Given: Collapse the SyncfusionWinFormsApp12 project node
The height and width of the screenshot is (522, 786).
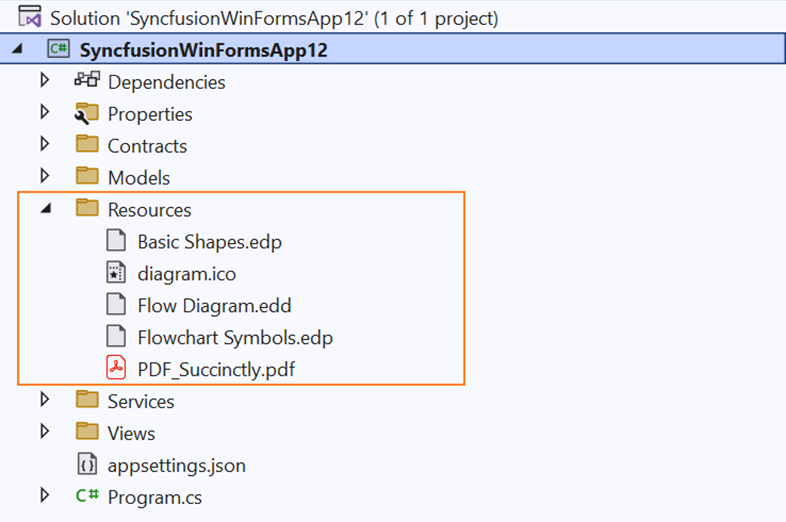Looking at the screenshot, I should pyautogui.click(x=18, y=49).
